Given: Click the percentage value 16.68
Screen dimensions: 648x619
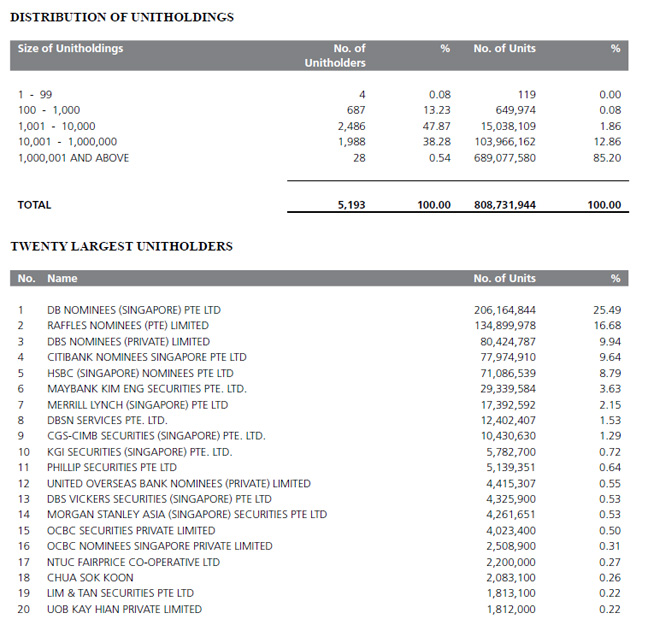Looking at the screenshot, I should pos(608,326).
